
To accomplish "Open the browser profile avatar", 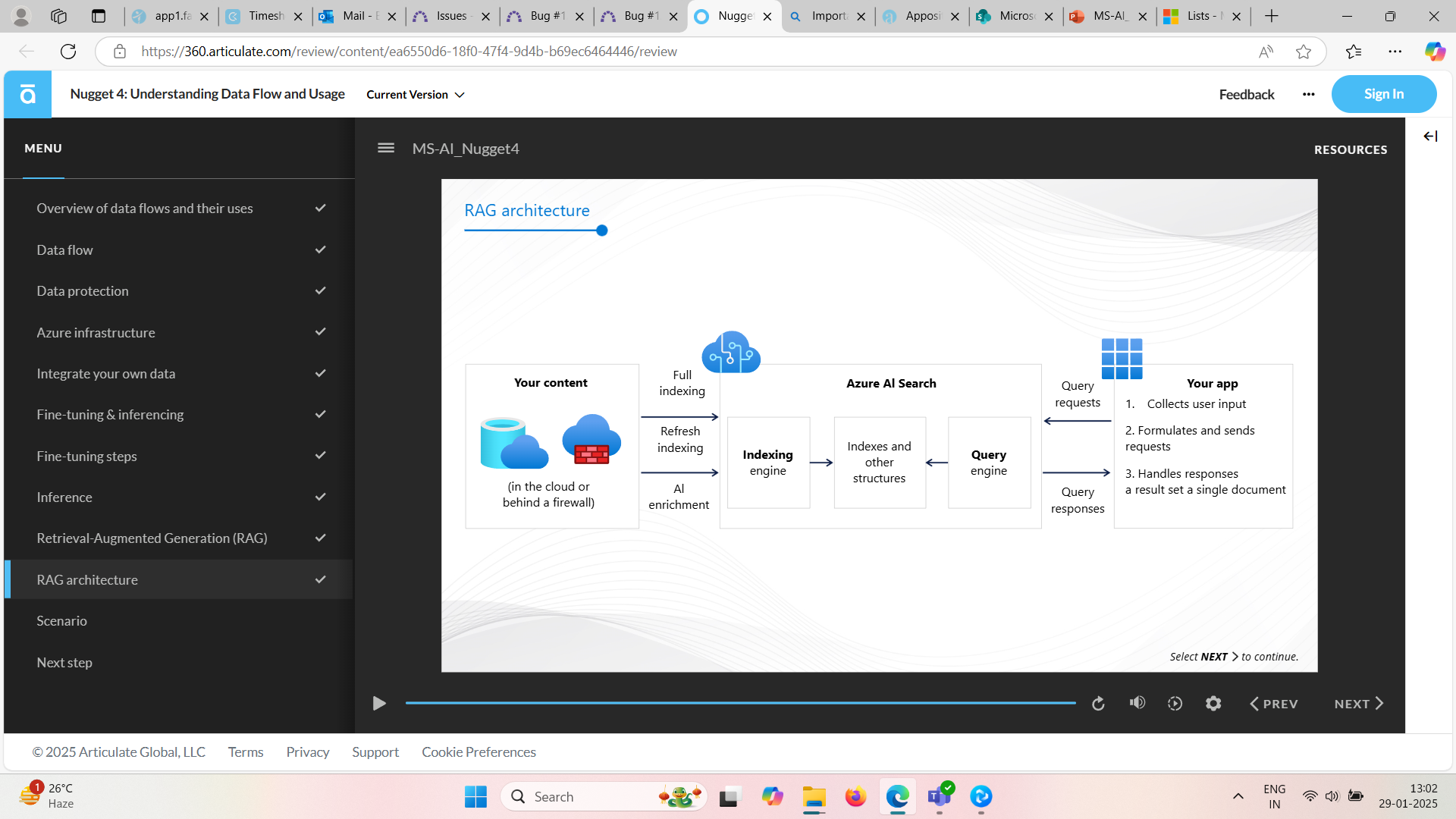I will click(x=21, y=16).
